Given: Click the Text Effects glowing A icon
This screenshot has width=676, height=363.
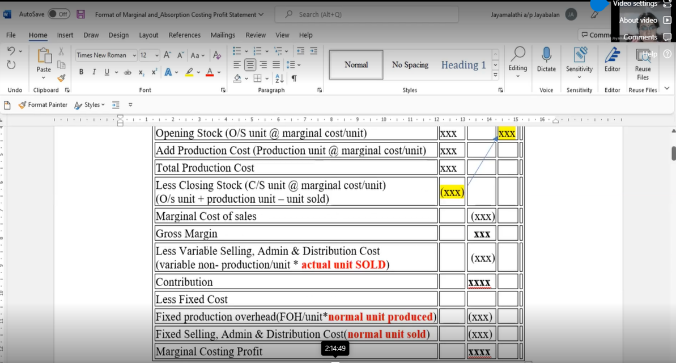Looking at the screenshot, I should pos(168,72).
